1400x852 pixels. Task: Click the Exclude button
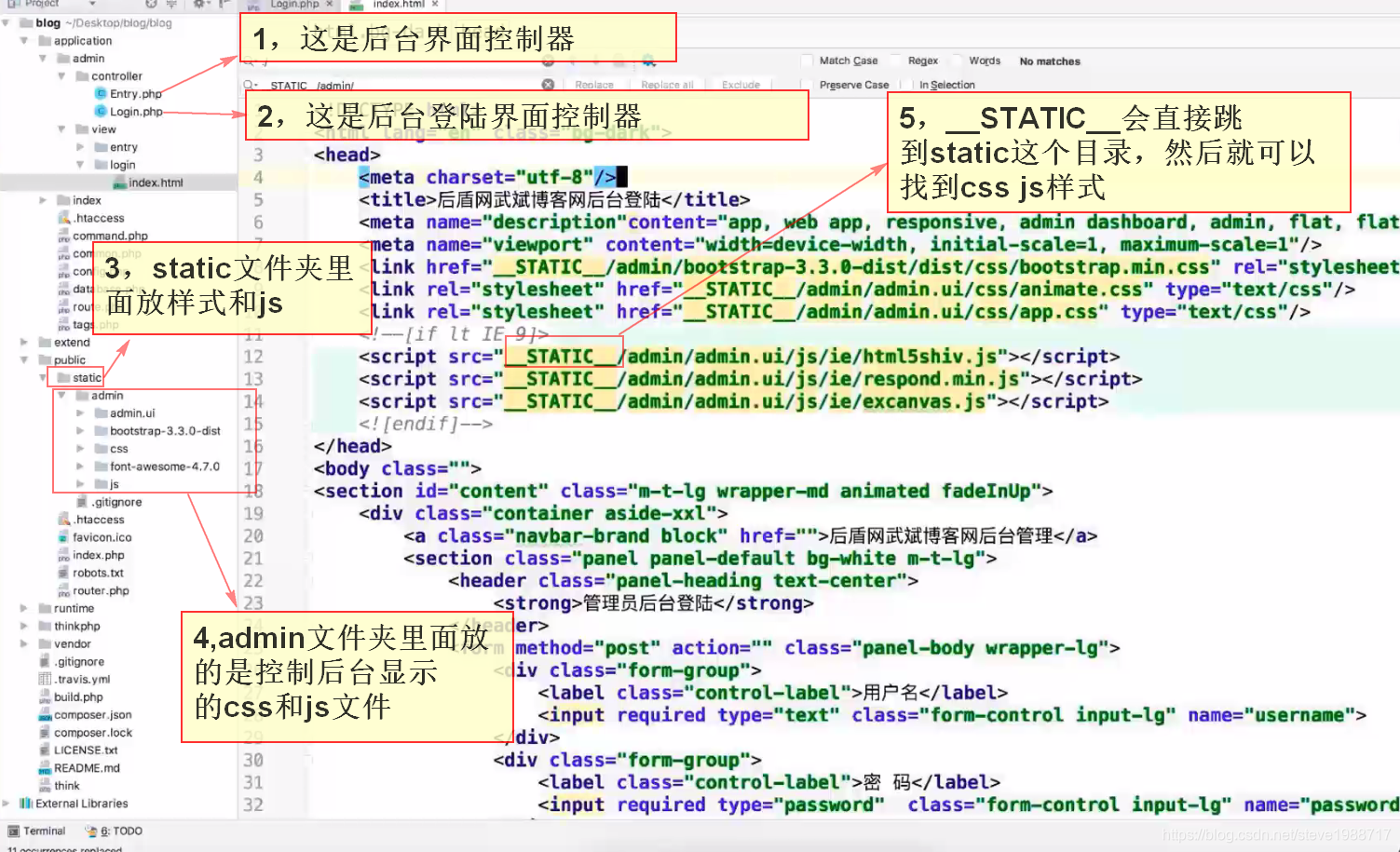coord(741,85)
